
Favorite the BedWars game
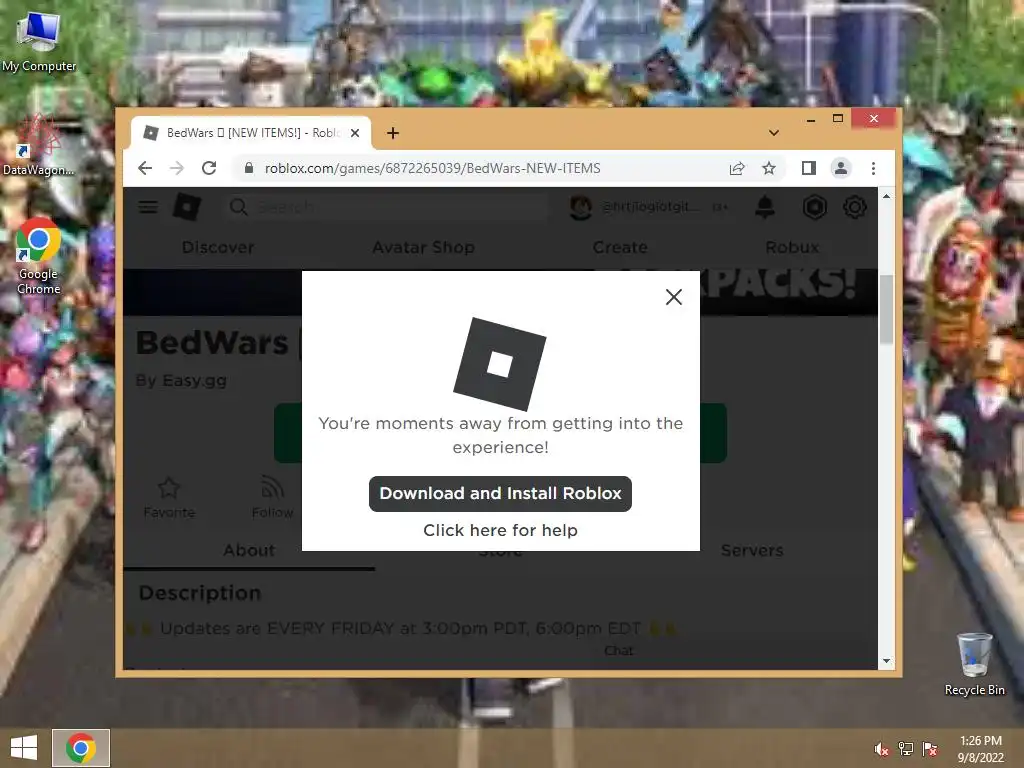169,498
